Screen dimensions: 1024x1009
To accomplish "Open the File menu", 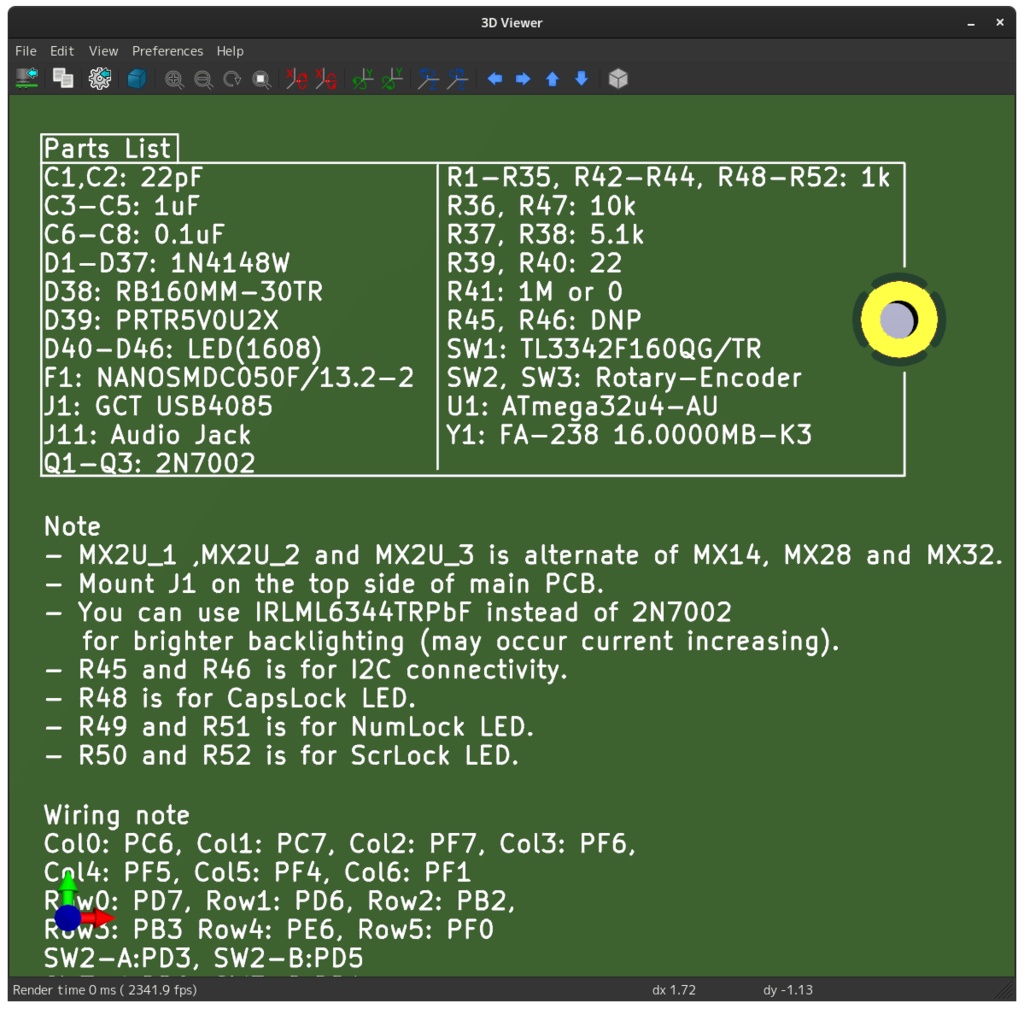I will [25, 51].
